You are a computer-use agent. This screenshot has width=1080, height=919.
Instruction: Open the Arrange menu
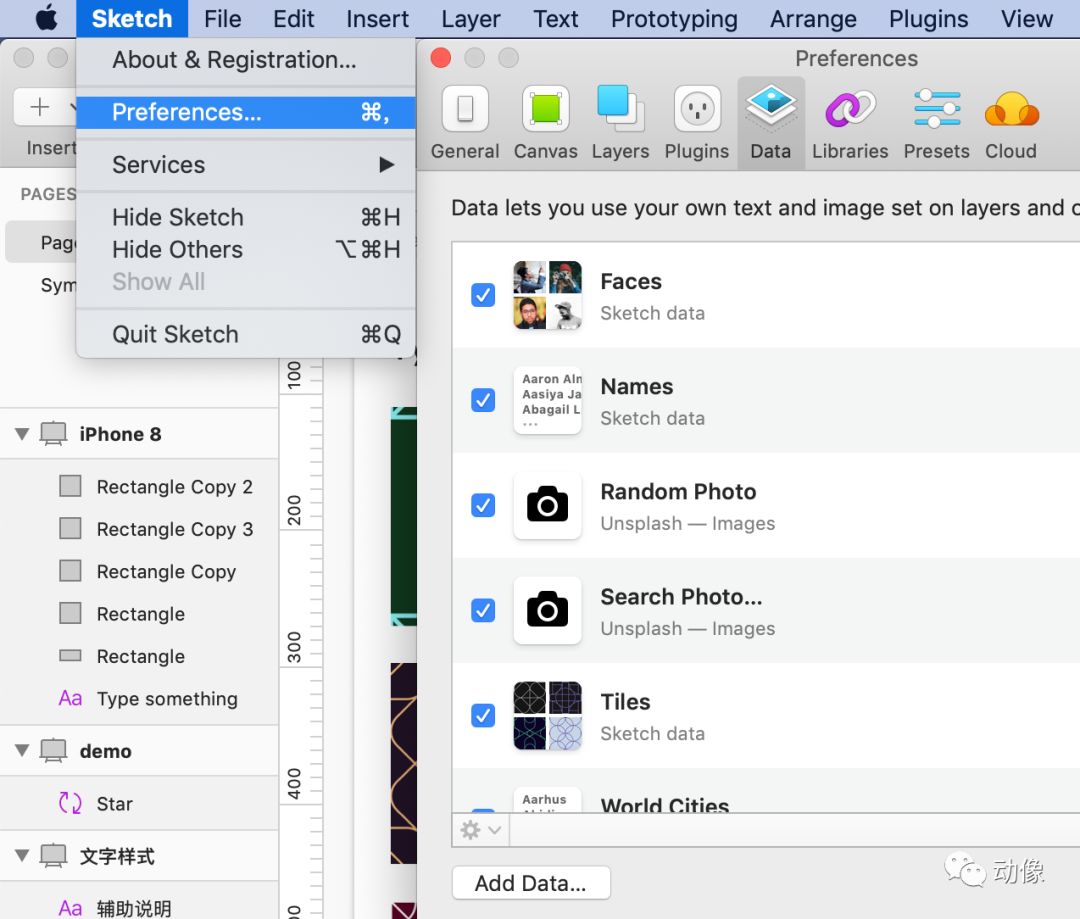(x=813, y=19)
